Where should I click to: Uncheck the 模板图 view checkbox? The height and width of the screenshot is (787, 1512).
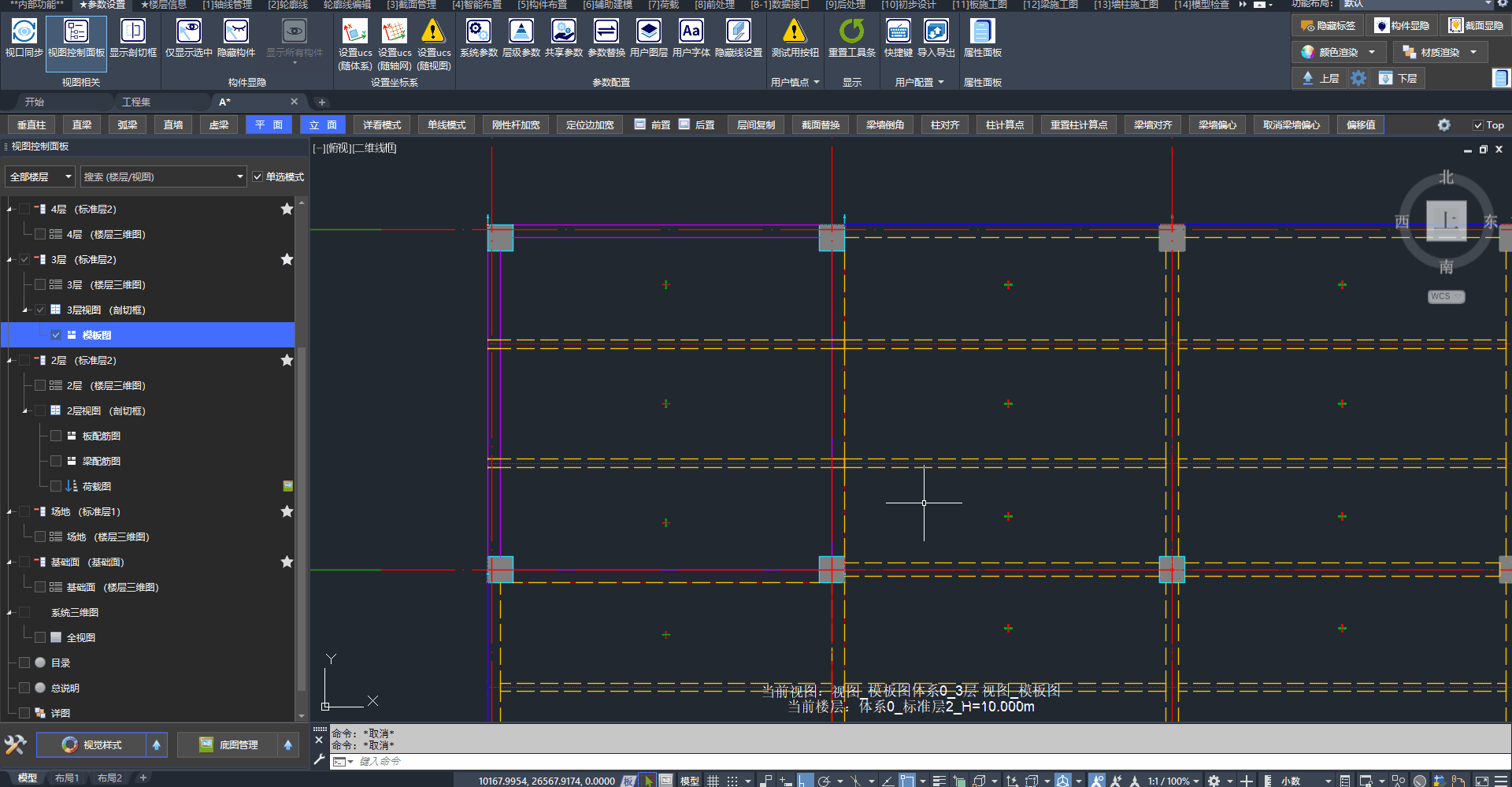click(x=56, y=335)
